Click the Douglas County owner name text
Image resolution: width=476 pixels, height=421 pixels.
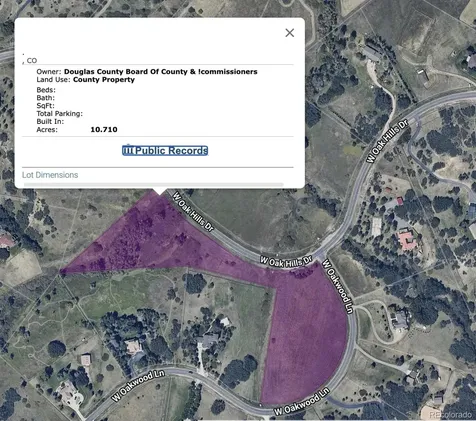(x=161, y=71)
